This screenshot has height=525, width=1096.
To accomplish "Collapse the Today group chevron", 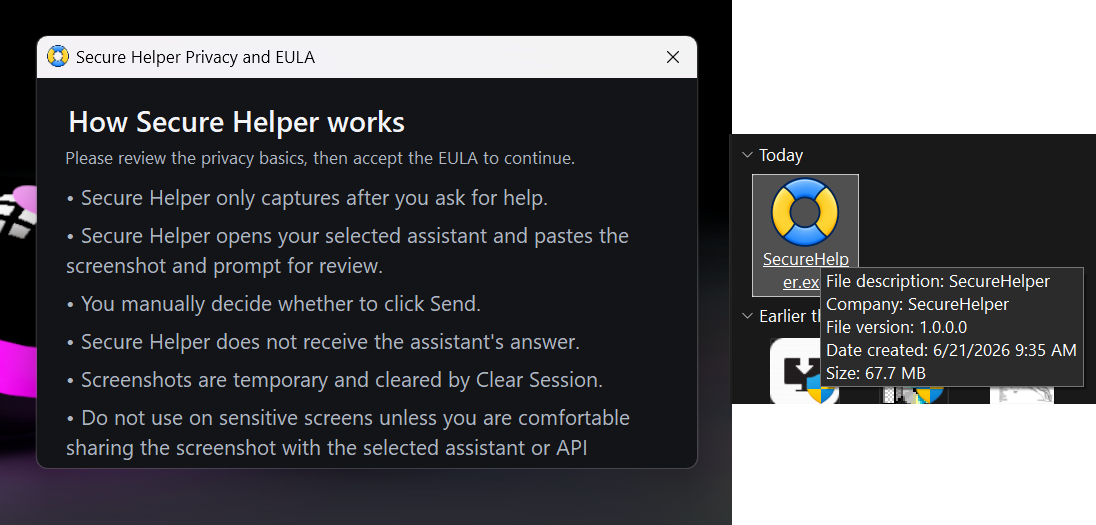I will pos(747,155).
